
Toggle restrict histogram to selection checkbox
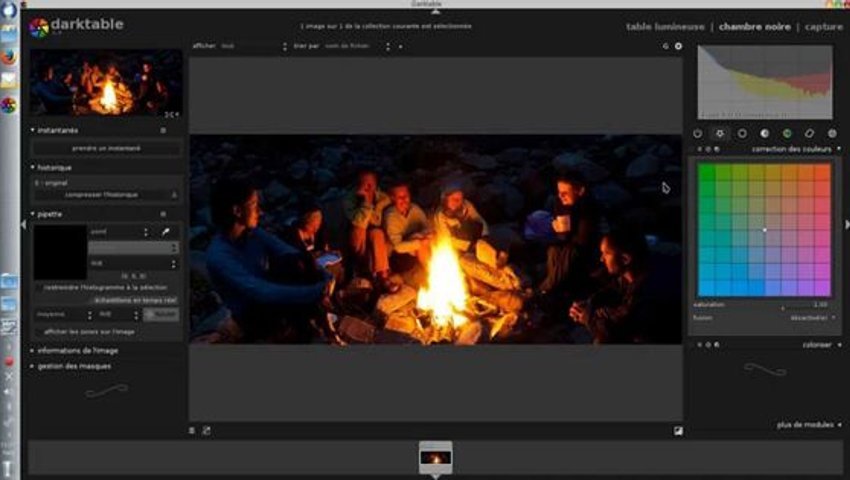click(39, 287)
